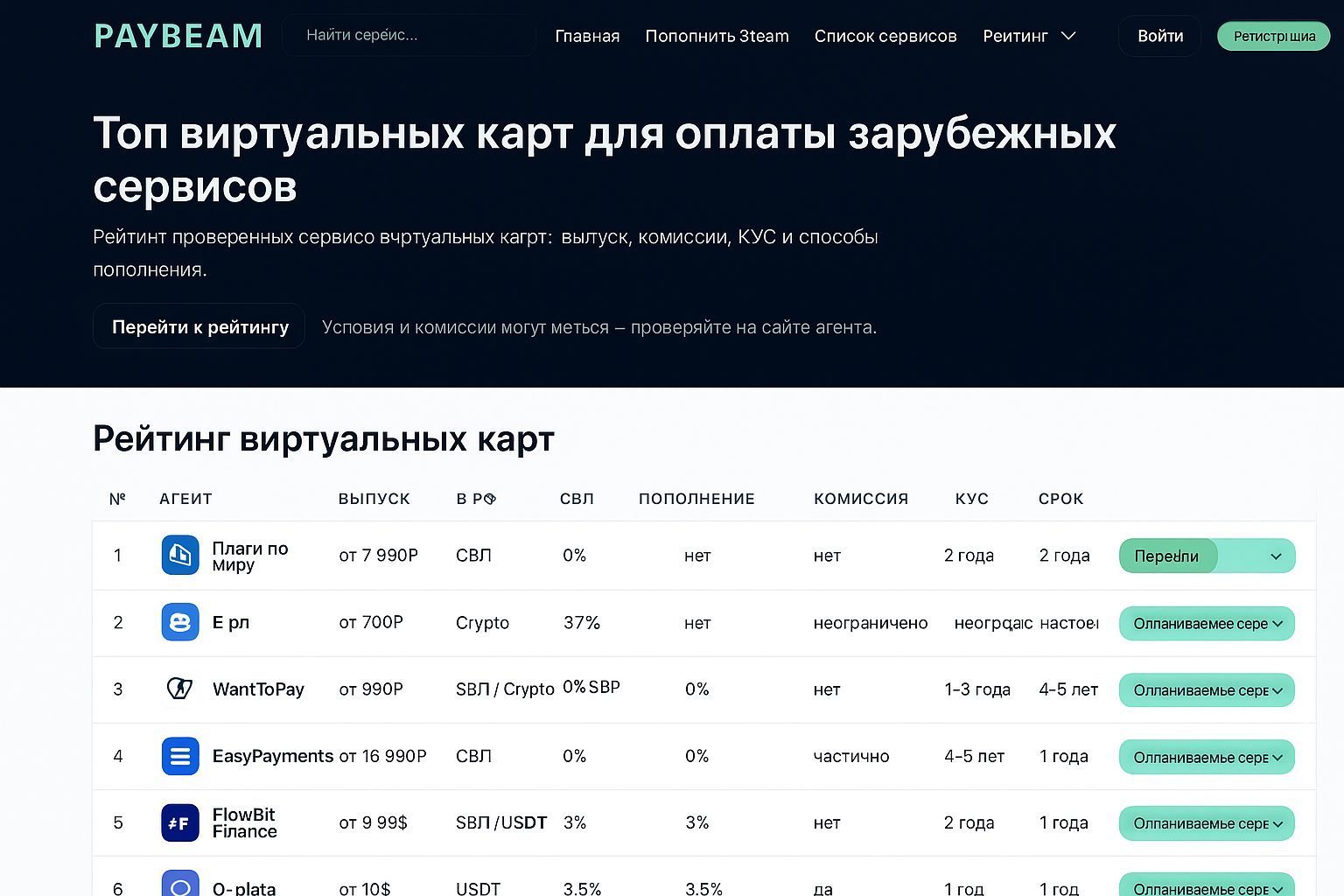Open the Список сервисов page

click(885, 36)
